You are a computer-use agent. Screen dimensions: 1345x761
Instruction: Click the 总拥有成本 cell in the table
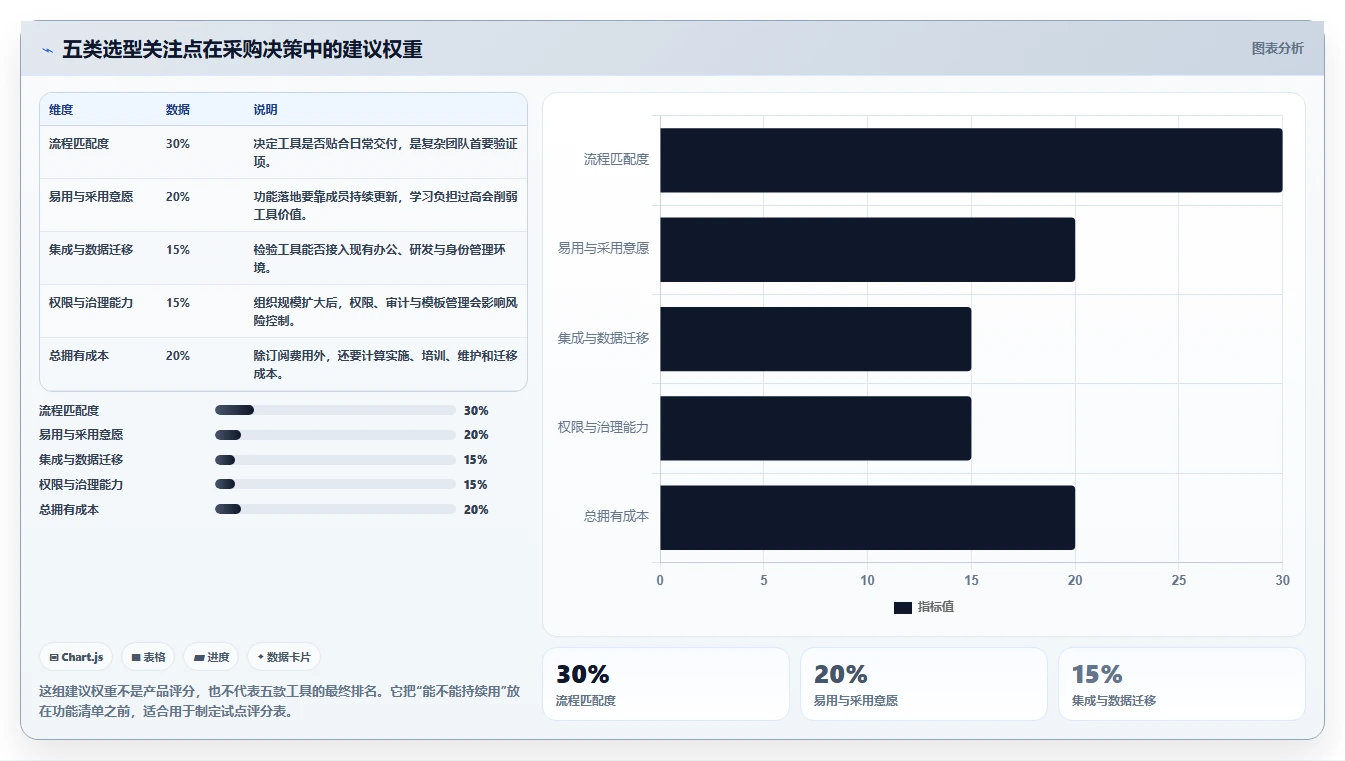79,356
